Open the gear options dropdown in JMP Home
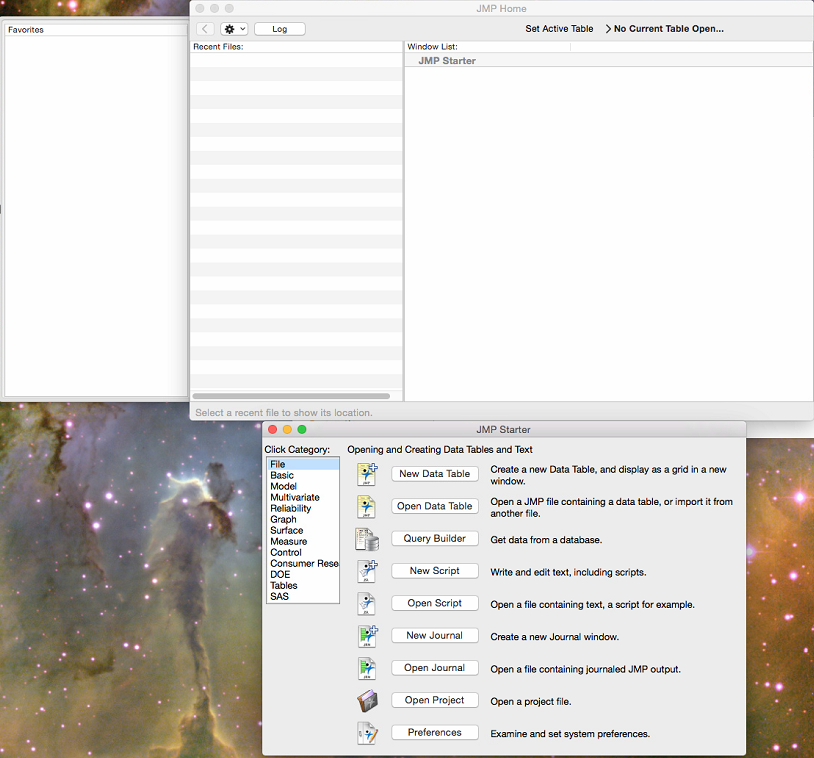 coord(234,29)
